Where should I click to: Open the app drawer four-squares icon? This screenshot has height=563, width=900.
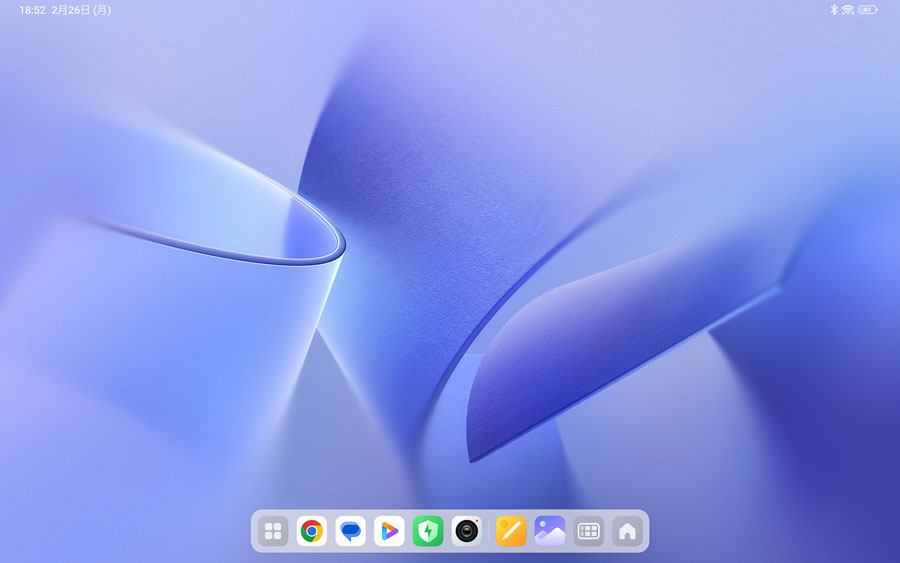tap(273, 531)
